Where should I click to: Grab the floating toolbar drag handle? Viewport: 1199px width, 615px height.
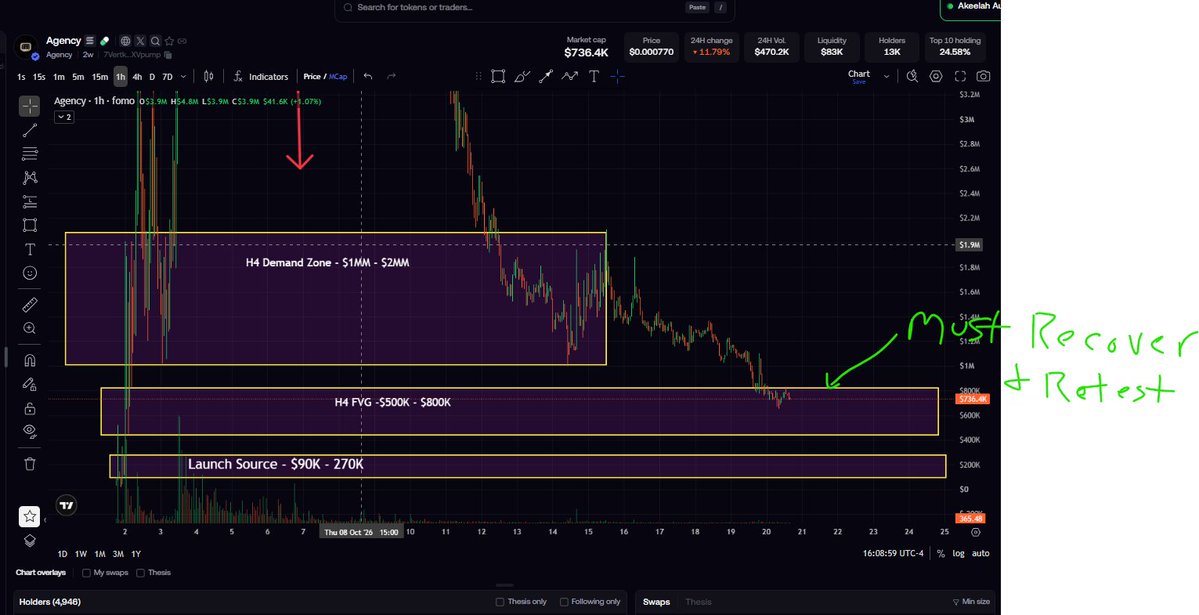click(479, 76)
